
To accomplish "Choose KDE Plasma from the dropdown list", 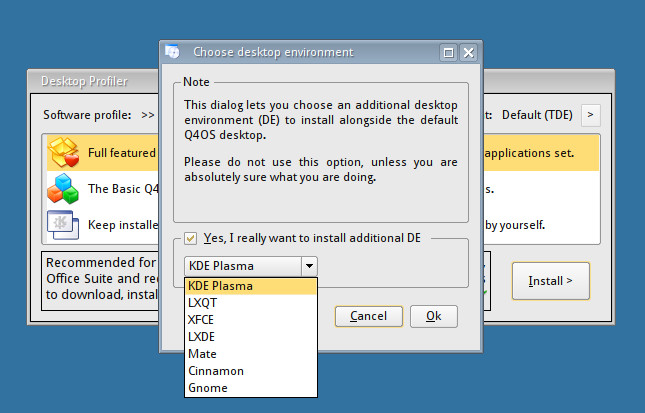I will tap(251, 286).
